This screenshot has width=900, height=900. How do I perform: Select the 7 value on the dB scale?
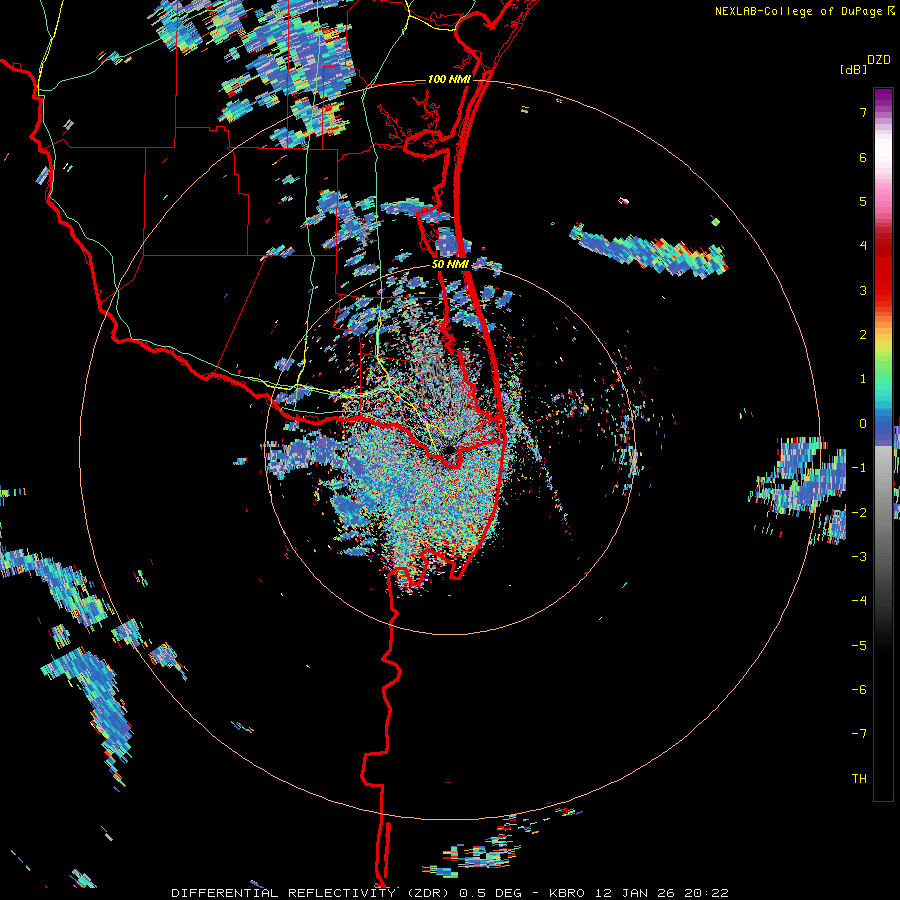tap(863, 112)
